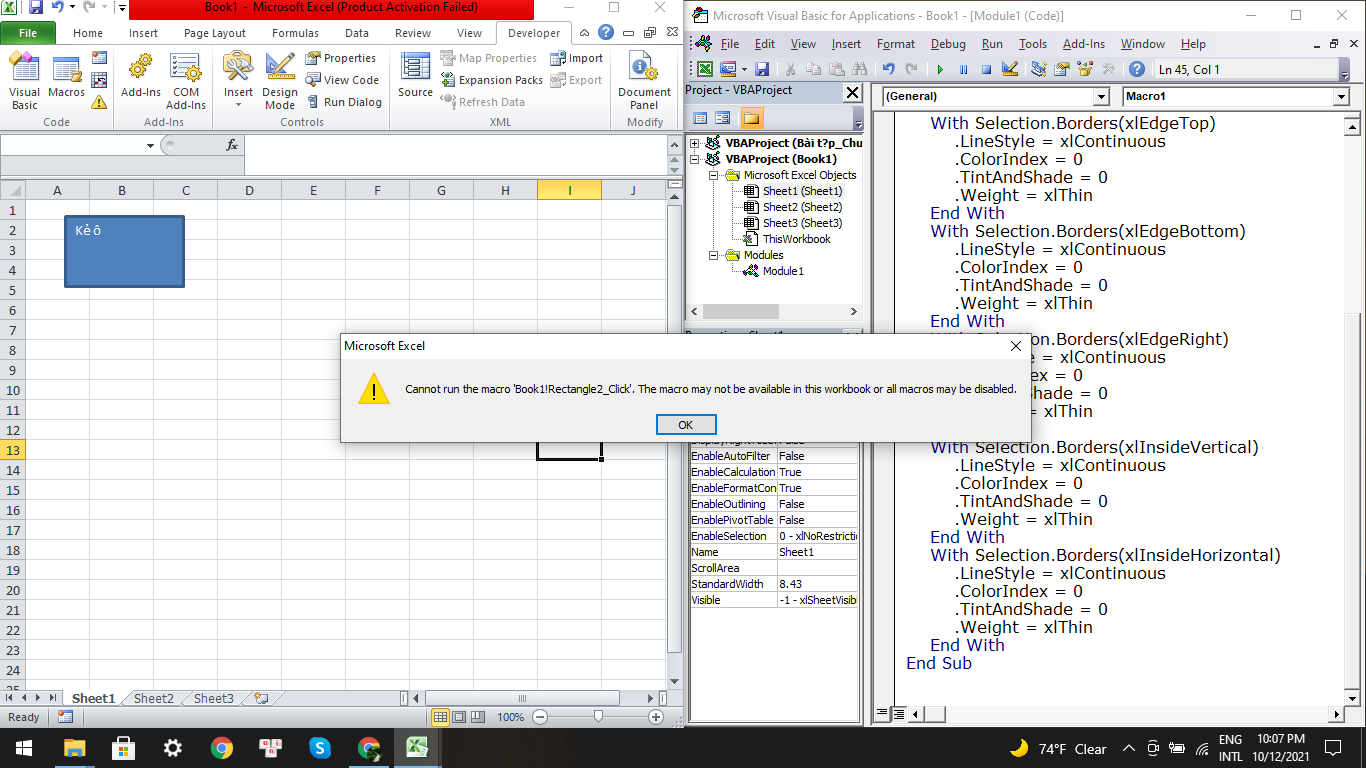Click the Break pause button in VBA toolbar
The width and height of the screenshot is (1366, 768).
point(963,69)
